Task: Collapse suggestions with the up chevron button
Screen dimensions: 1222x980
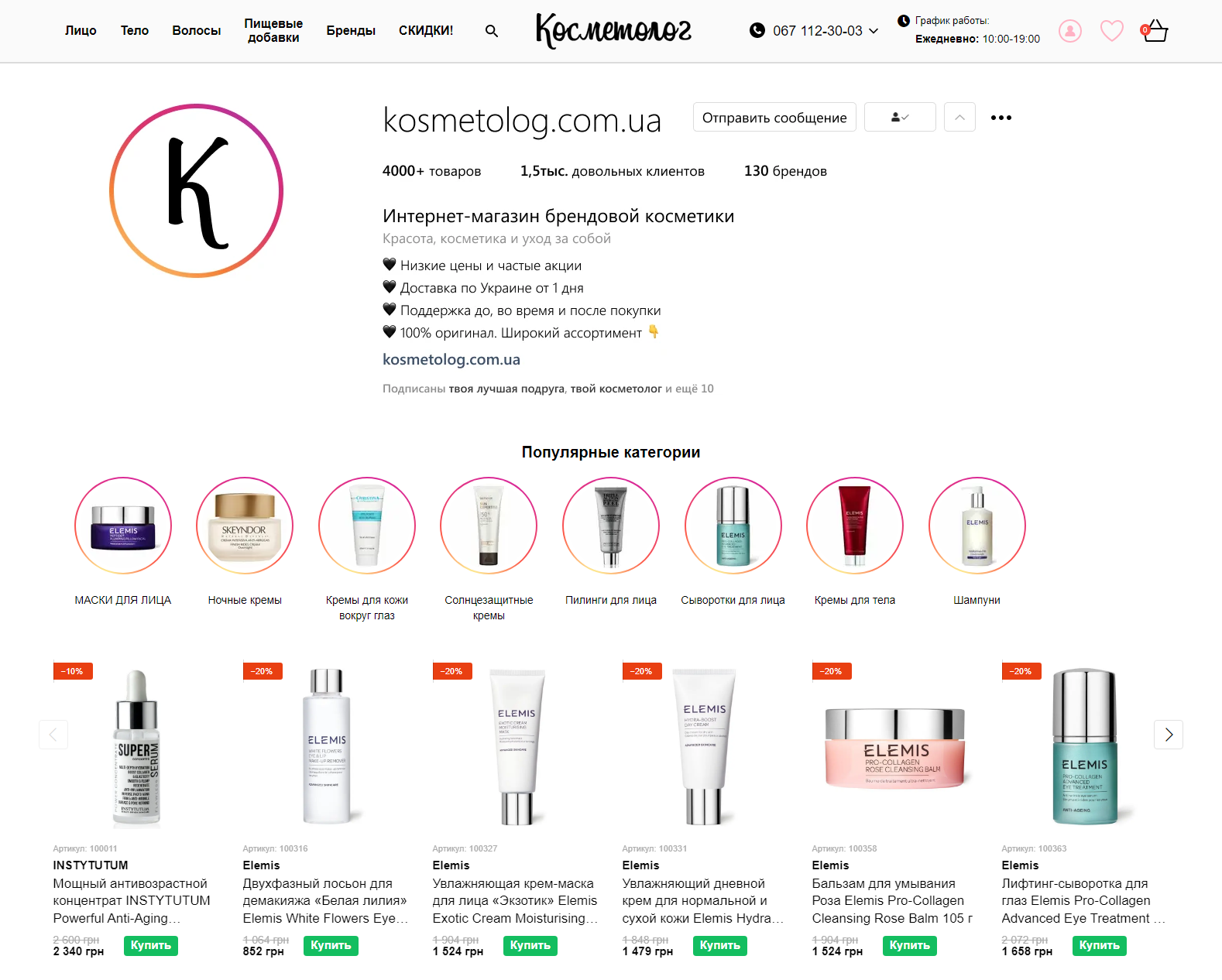Action: (959, 117)
